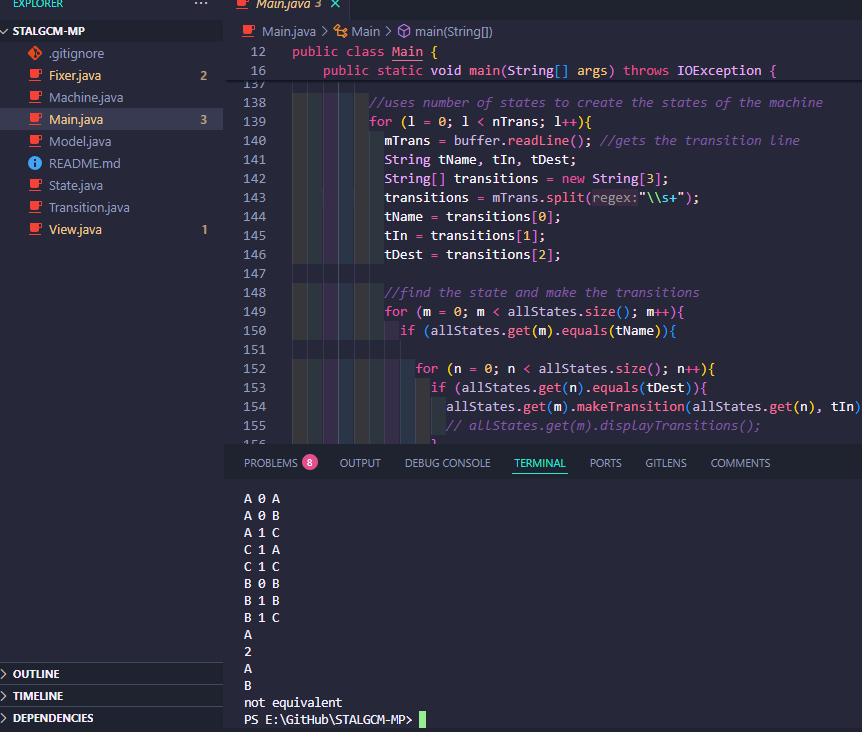Switch to the Output panel tab
The height and width of the screenshot is (732, 862).
360,463
